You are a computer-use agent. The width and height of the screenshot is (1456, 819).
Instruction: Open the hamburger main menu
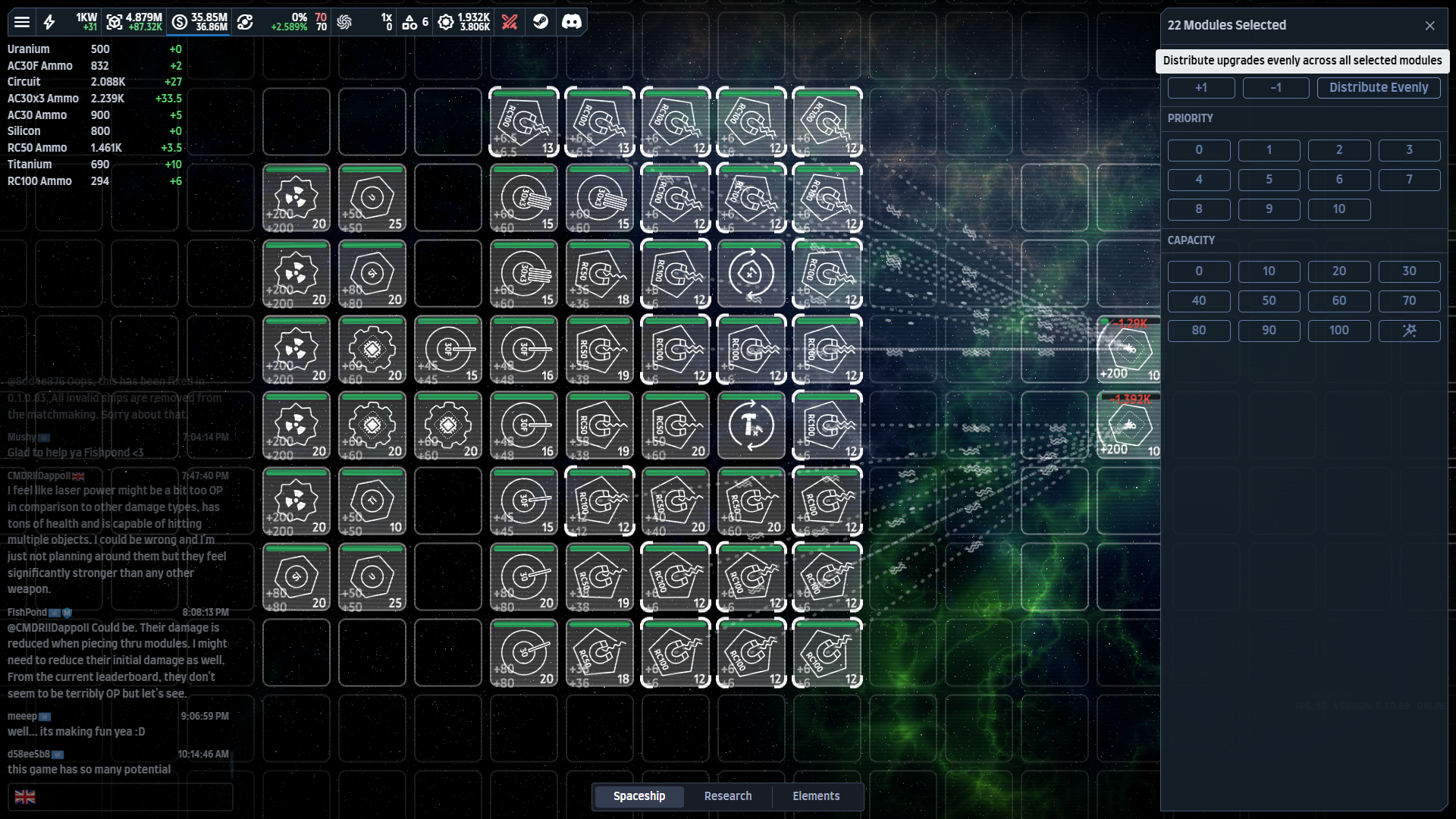(x=22, y=22)
